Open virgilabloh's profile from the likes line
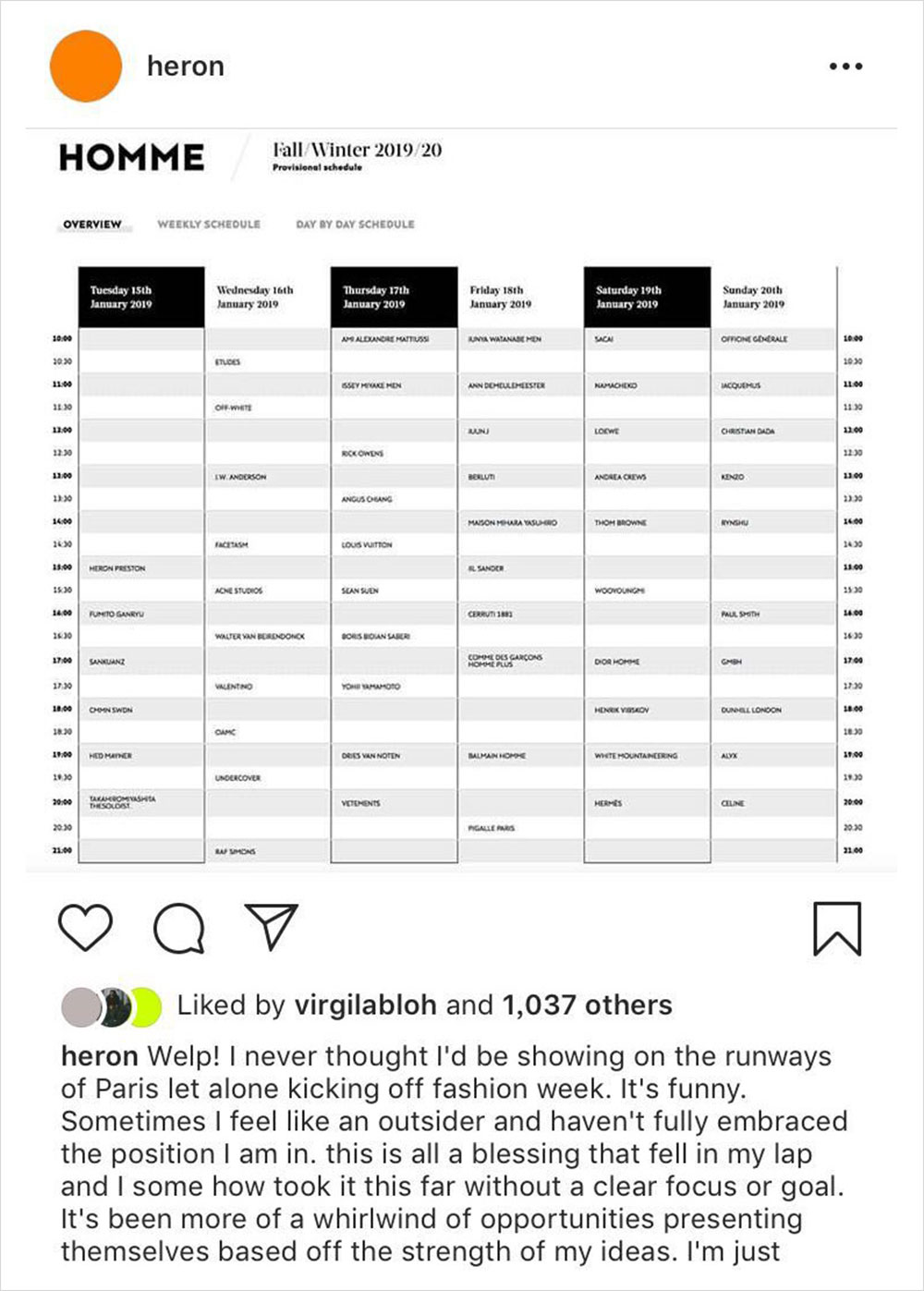The height and width of the screenshot is (1291, 924). point(365,1005)
